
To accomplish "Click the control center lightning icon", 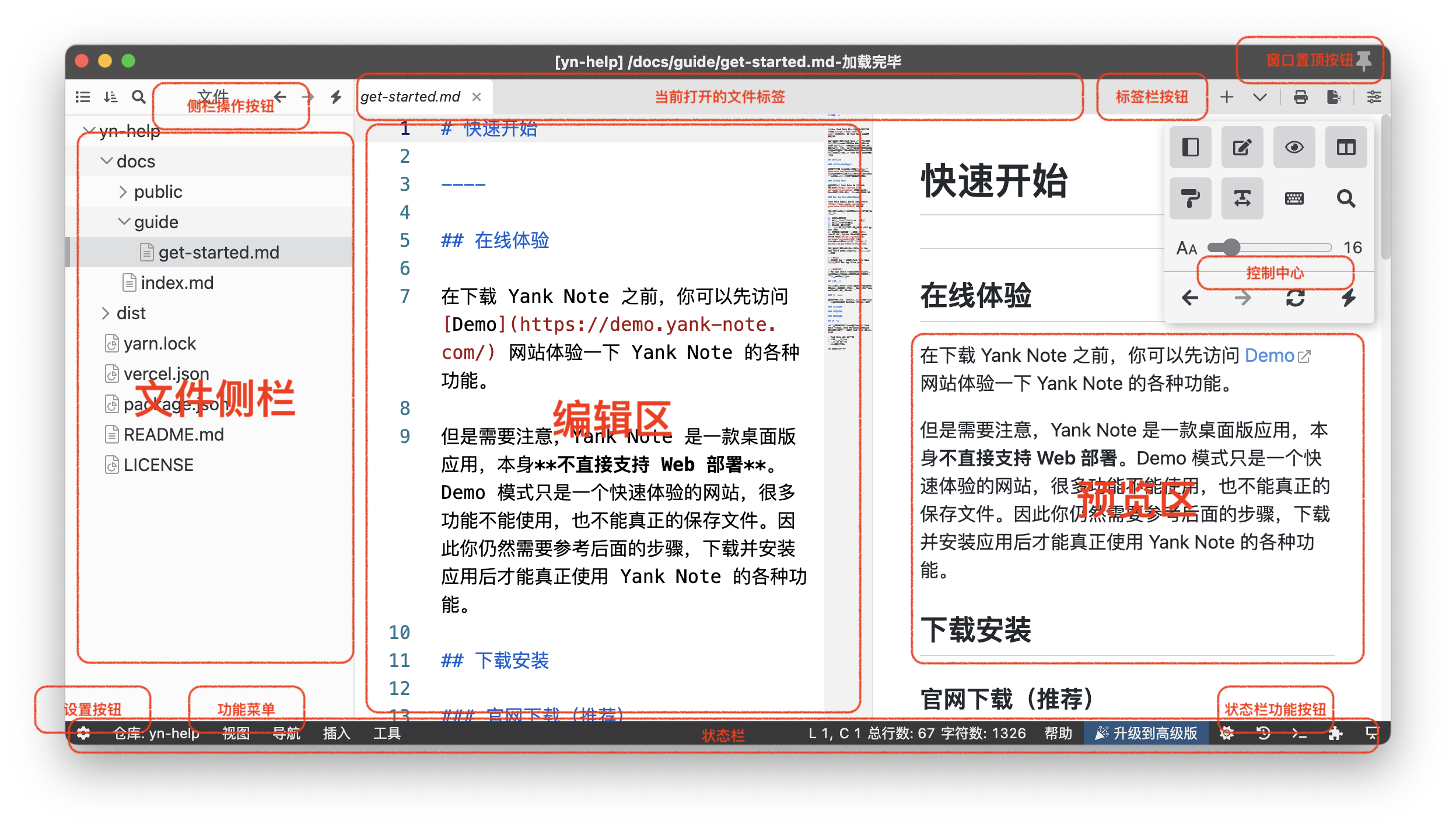I will click(x=1348, y=298).
